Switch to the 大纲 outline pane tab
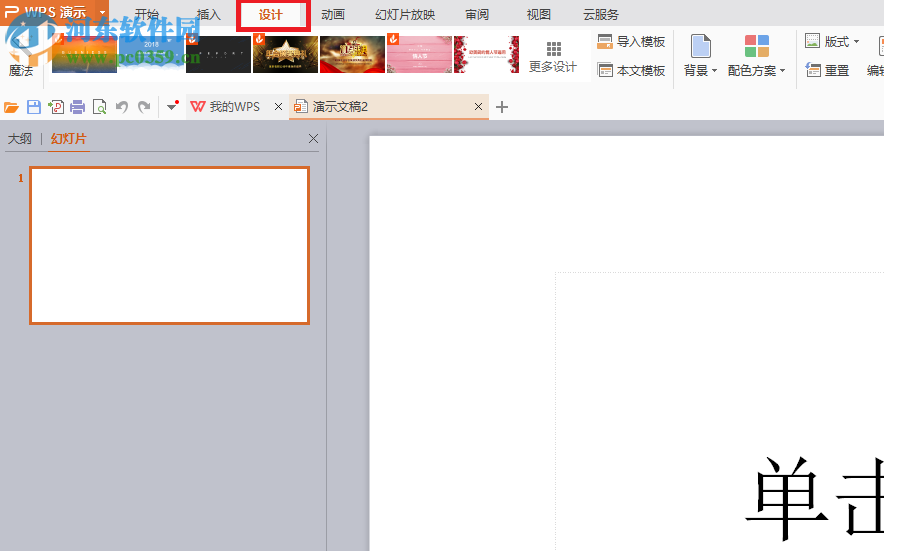 pyautogui.click(x=19, y=139)
